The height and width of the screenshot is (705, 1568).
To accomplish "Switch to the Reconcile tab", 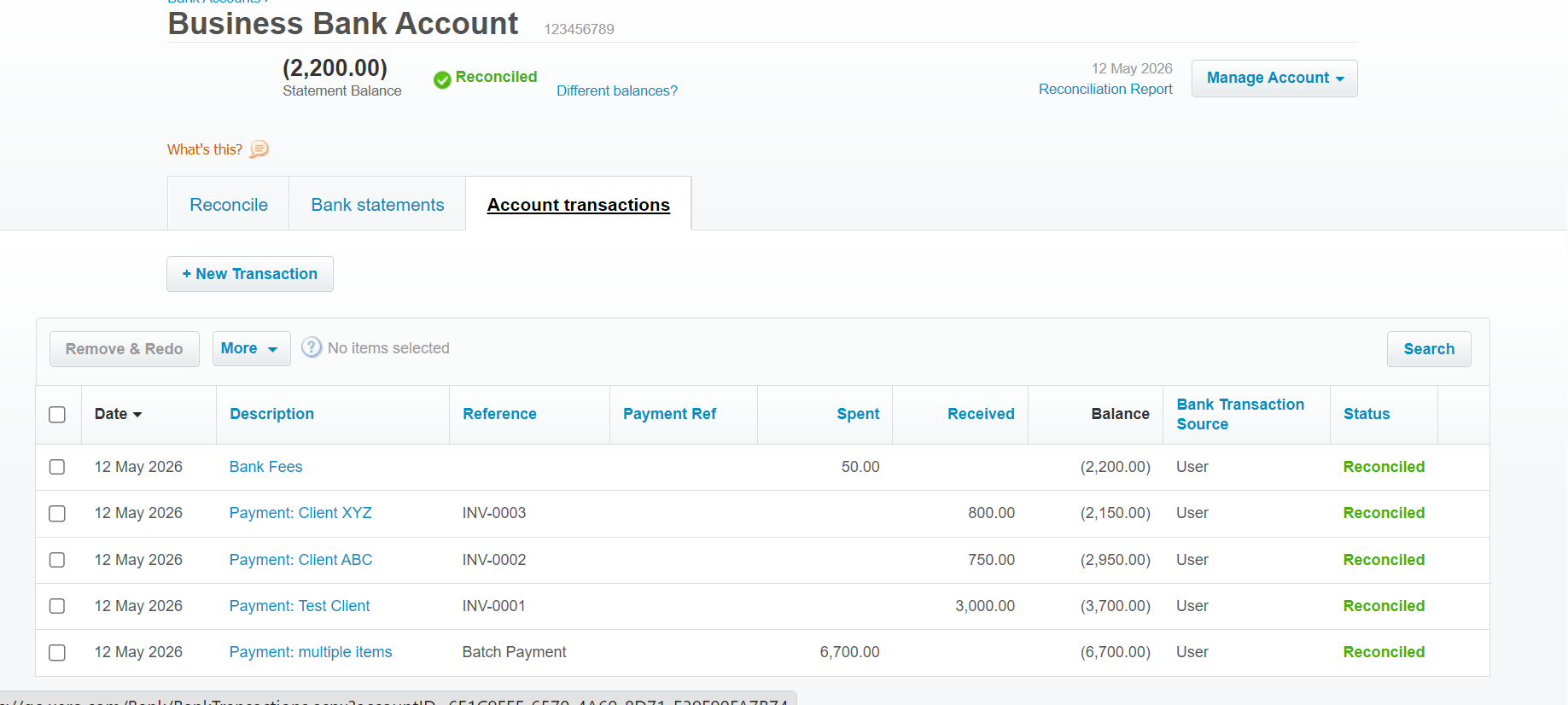I will (x=229, y=205).
